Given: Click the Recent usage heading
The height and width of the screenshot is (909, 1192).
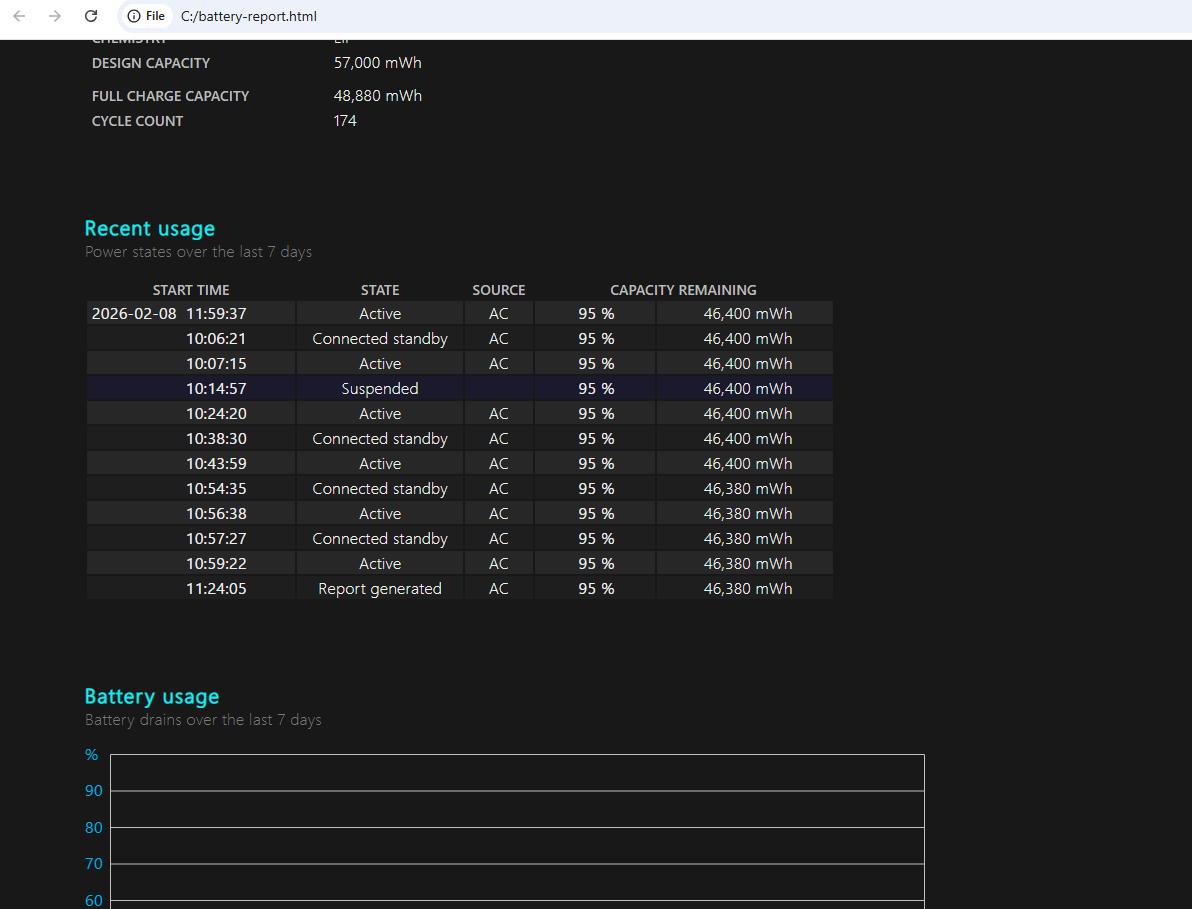Looking at the screenshot, I should [149, 228].
